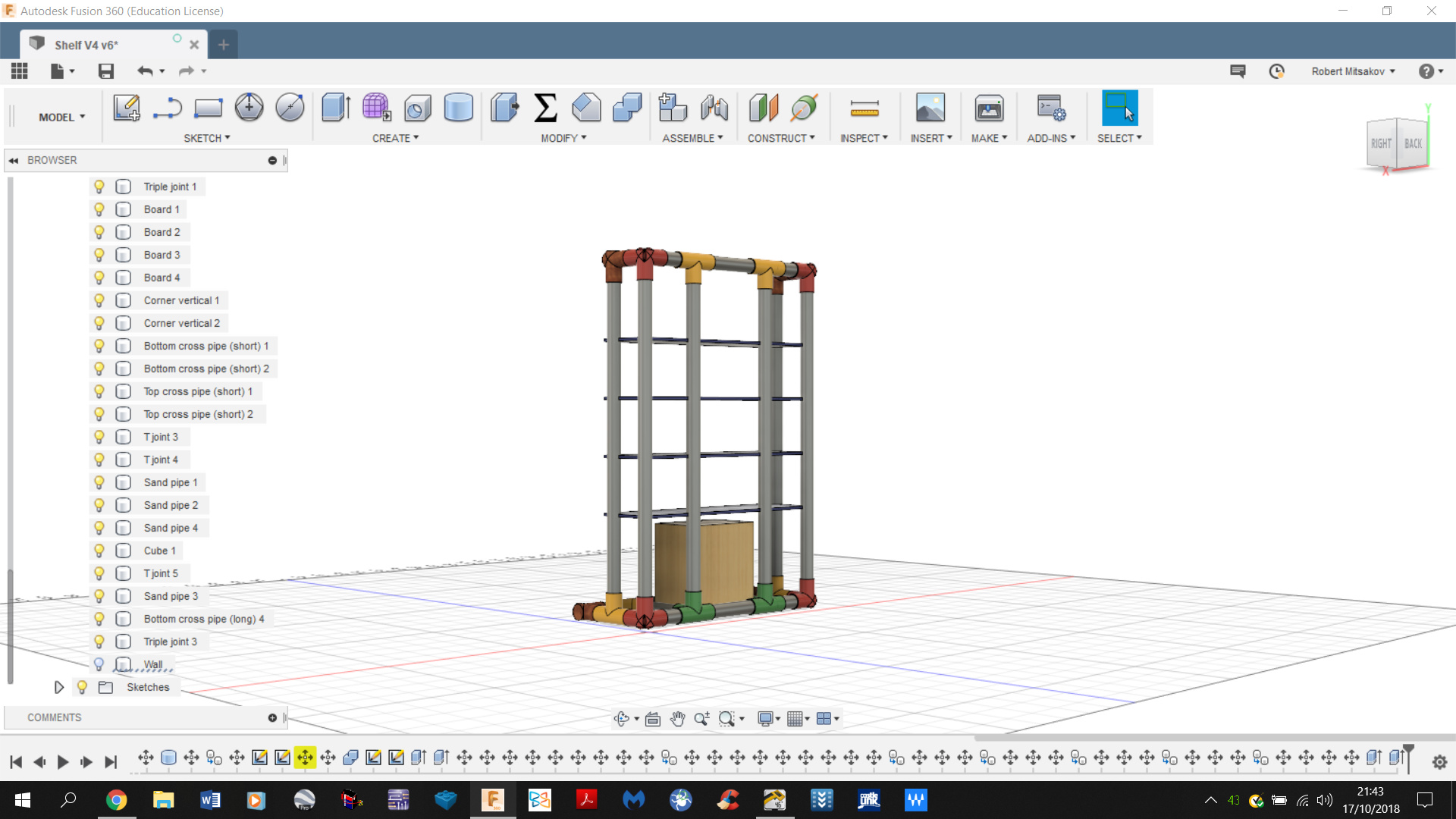Open the MODIFY menu
The width and height of the screenshot is (1456, 819).
pyautogui.click(x=563, y=138)
